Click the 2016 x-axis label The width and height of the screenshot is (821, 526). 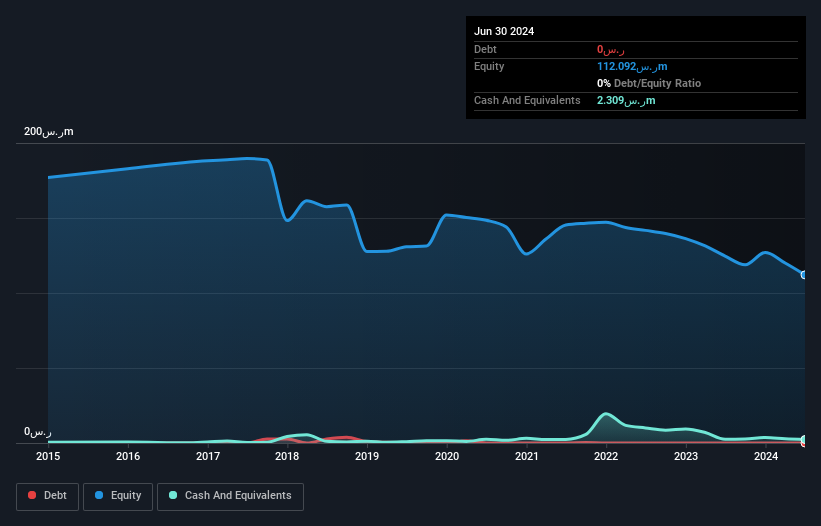click(x=128, y=456)
